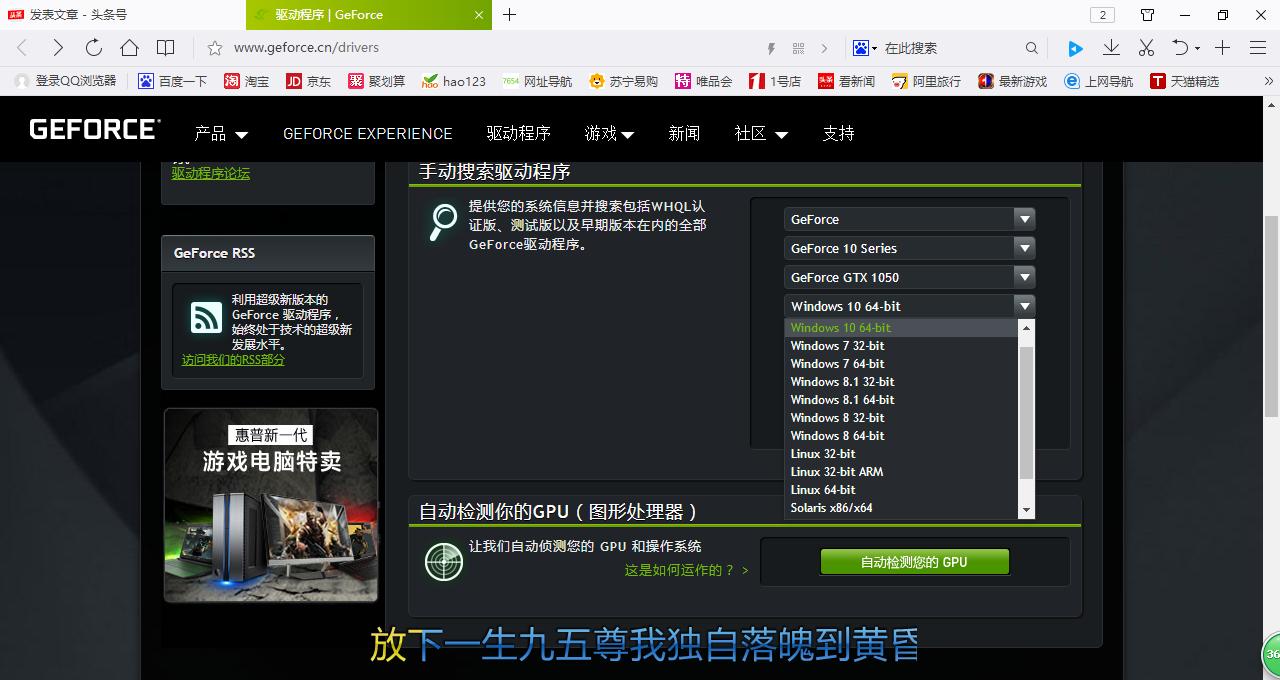The height and width of the screenshot is (680, 1280).
Task: Expand the 产品 navigation menu
Action: pyautogui.click(x=221, y=134)
